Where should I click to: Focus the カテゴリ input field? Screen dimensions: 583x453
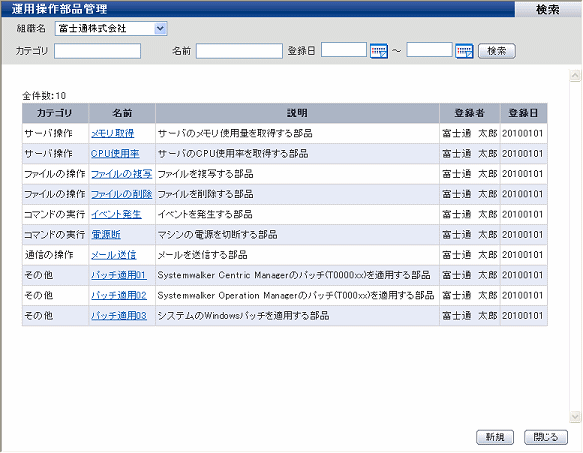97,51
